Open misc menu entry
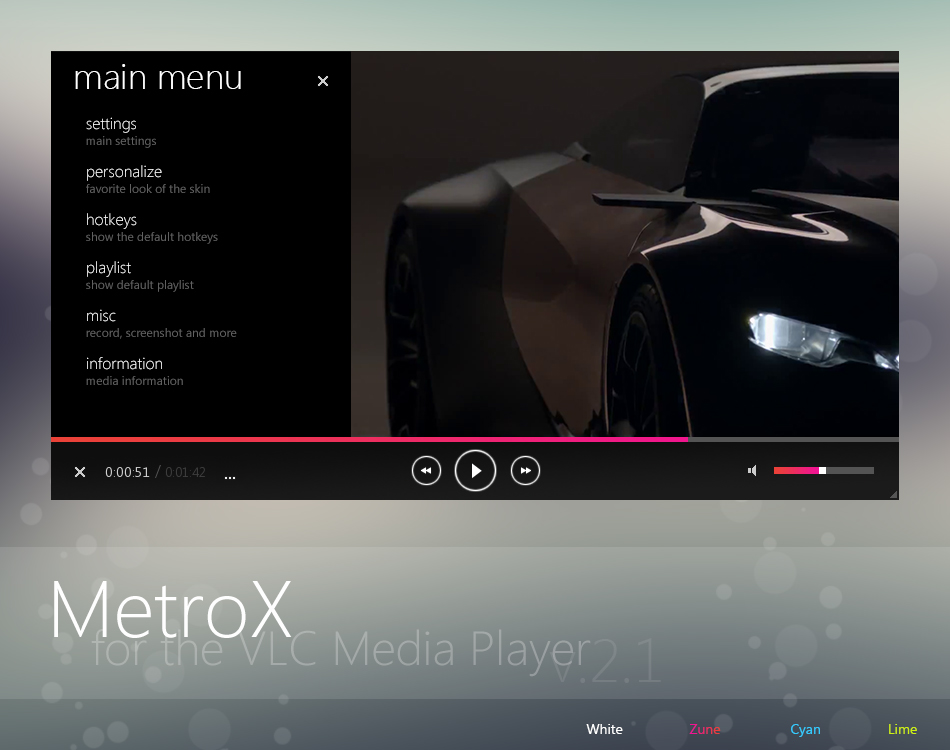The height and width of the screenshot is (750, 950). click(101, 316)
